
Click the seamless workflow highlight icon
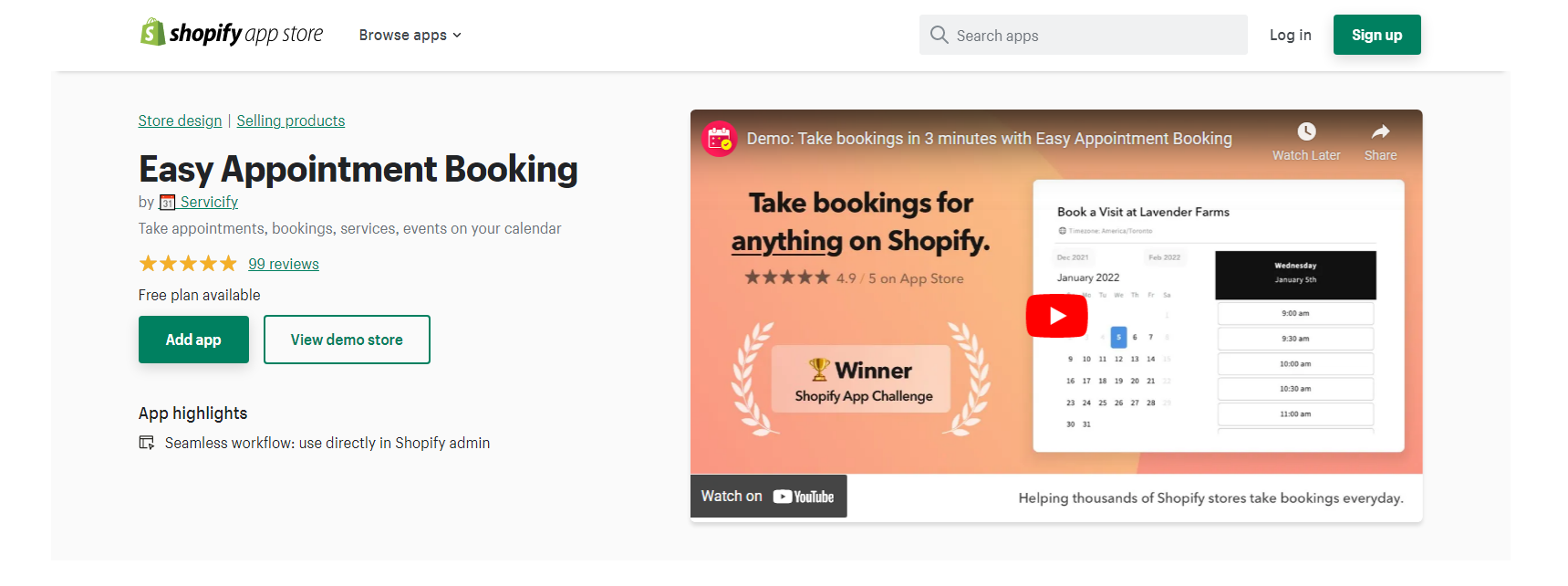pyautogui.click(x=147, y=443)
